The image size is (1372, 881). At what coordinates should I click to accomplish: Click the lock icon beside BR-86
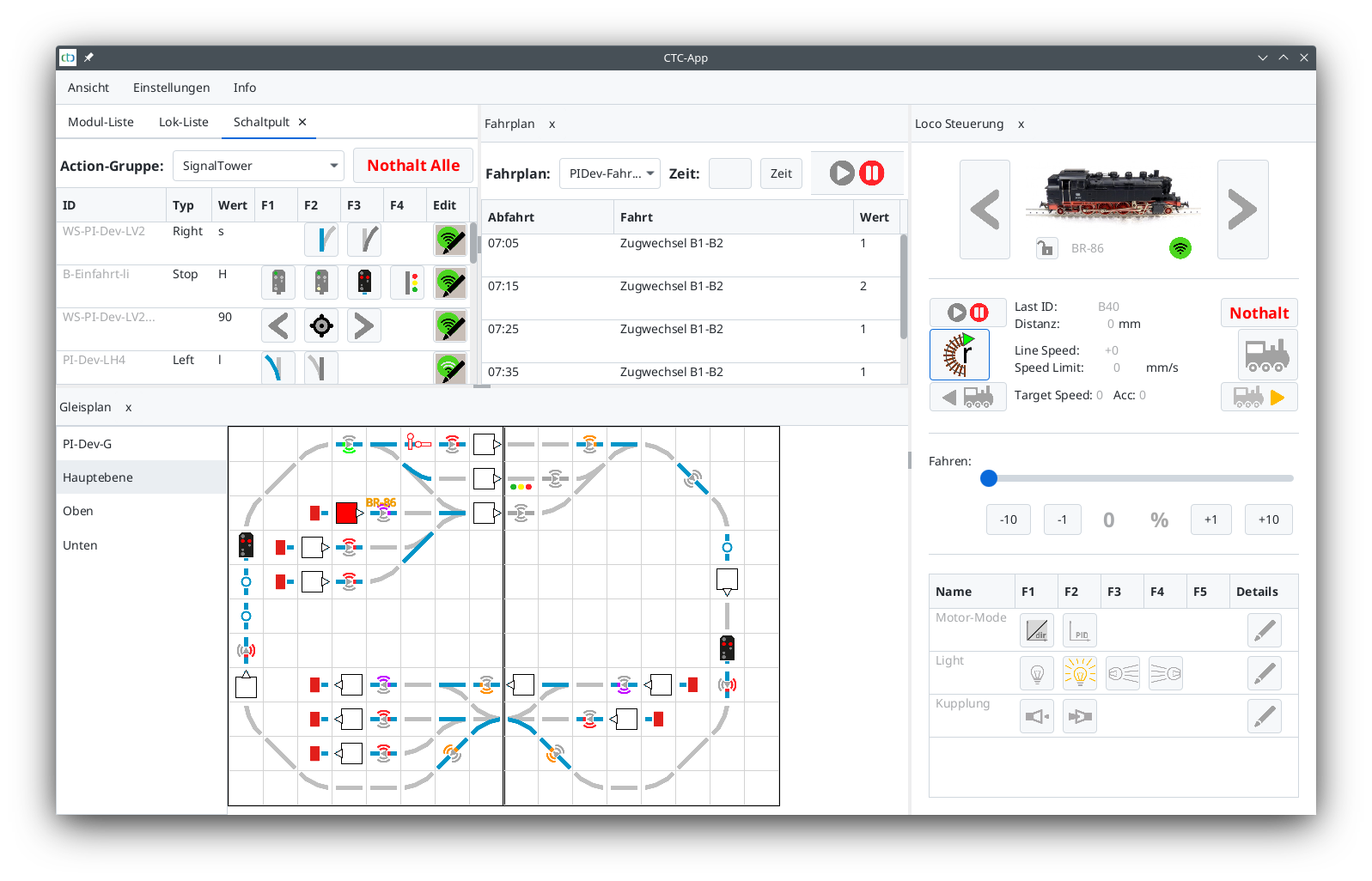pyautogui.click(x=1046, y=248)
